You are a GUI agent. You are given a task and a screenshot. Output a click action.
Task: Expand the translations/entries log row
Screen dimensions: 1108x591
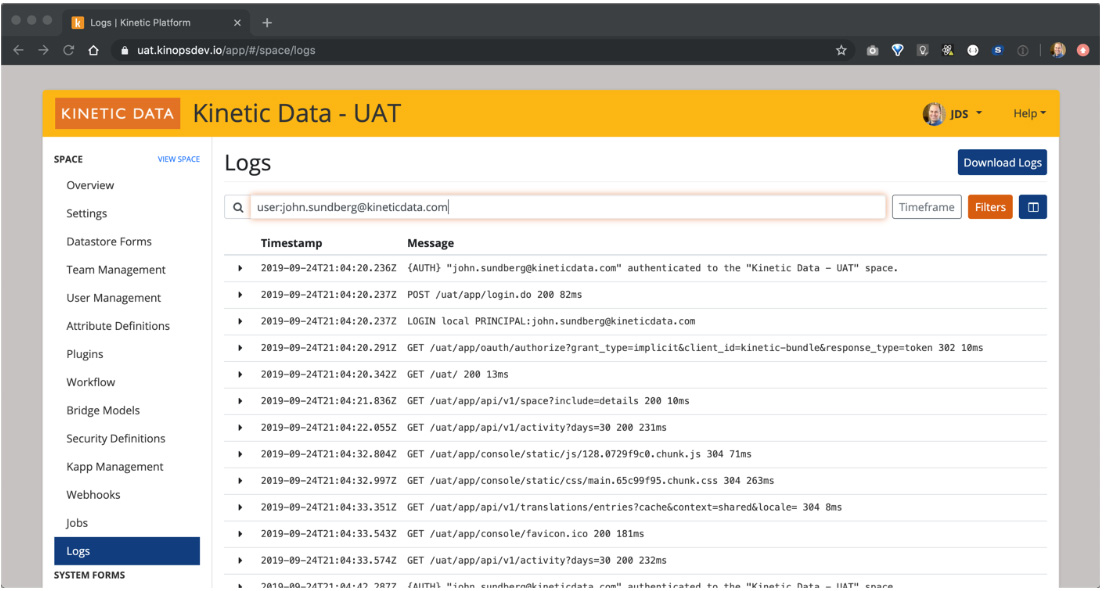coord(240,507)
